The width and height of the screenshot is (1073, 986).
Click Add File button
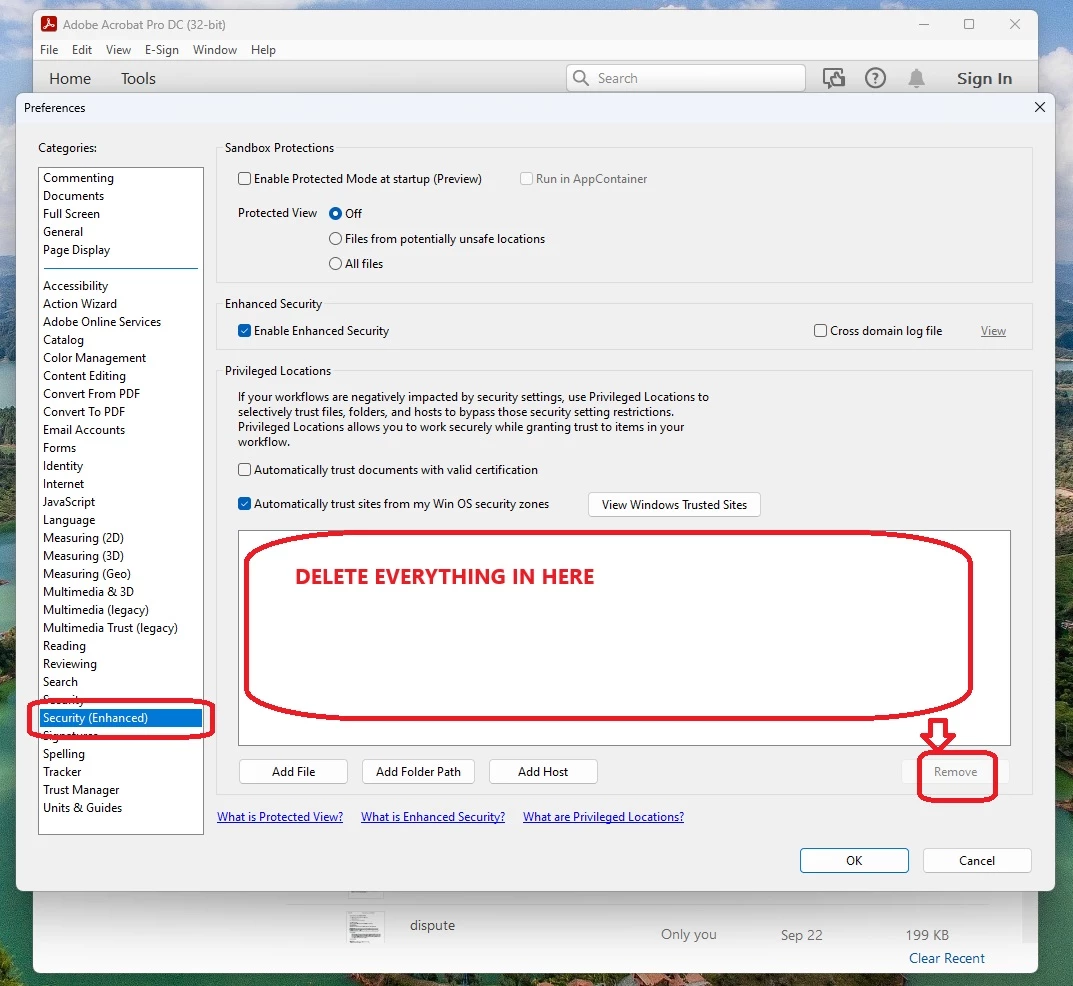pyautogui.click(x=294, y=771)
